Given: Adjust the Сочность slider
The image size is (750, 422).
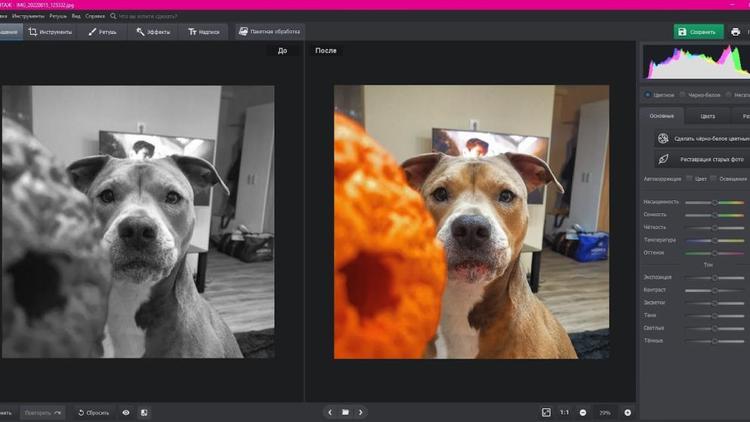Looking at the screenshot, I should (715, 215).
